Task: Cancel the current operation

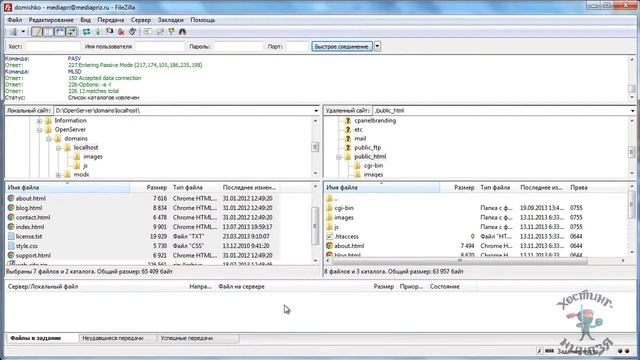Action: pyautogui.click(x=110, y=31)
